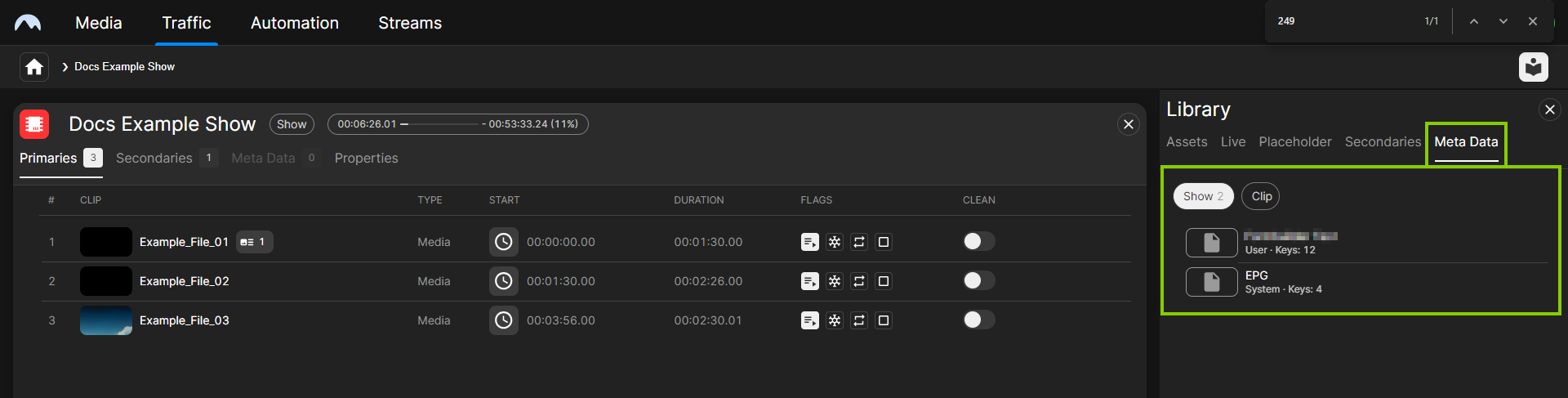Click the freeze flag for Example_File_01

click(x=835, y=242)
